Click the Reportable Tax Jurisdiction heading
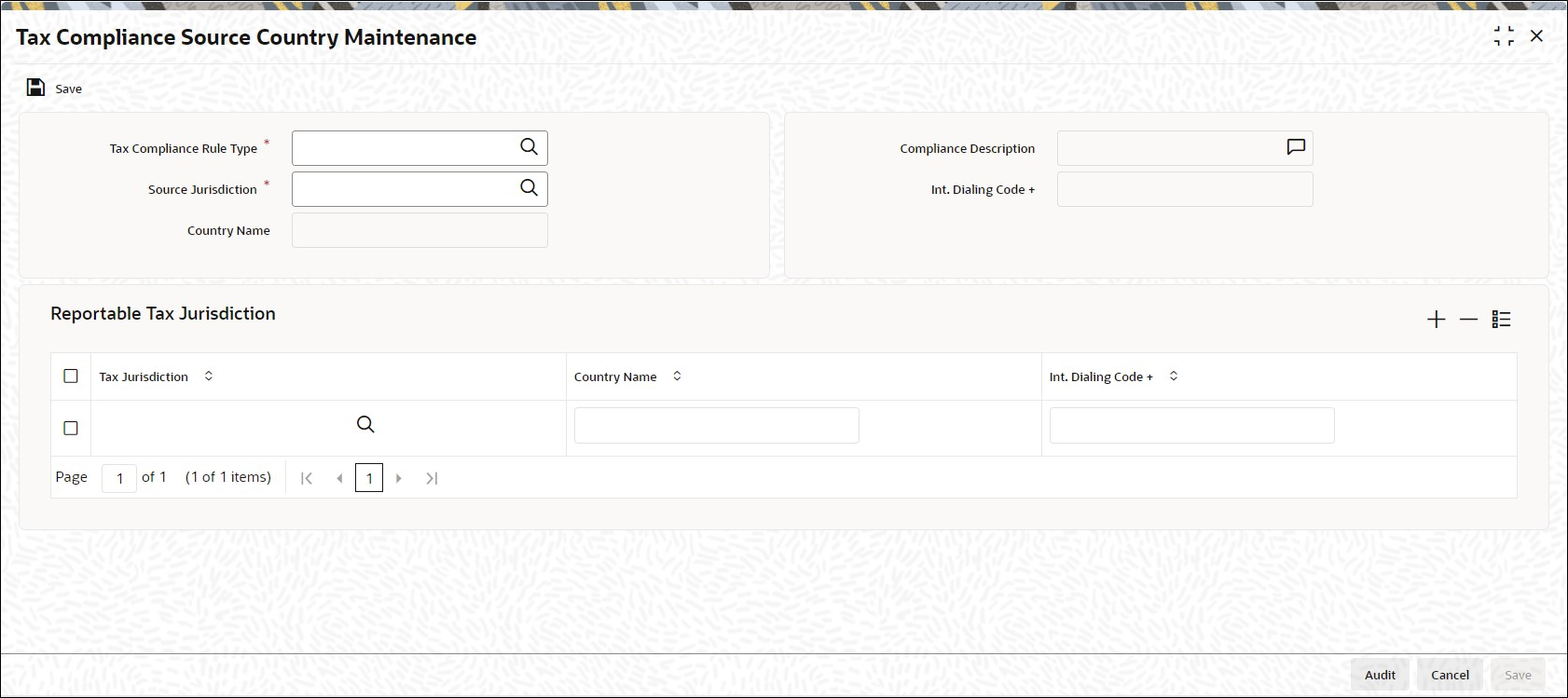Image resolution: width=1568 pixels, height=698 pixels. pyautogui.click(x=163, y=314)
